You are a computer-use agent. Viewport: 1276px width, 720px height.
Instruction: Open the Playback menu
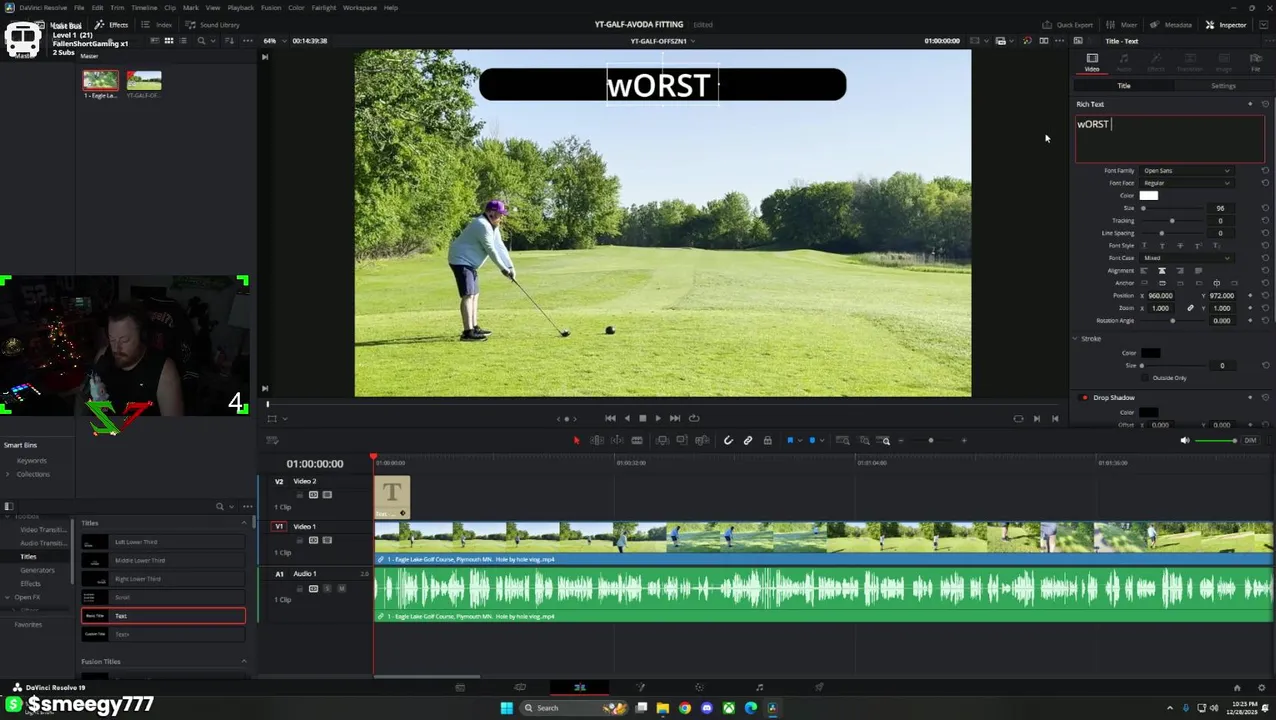pyautogui.click(x=240, y=8)
